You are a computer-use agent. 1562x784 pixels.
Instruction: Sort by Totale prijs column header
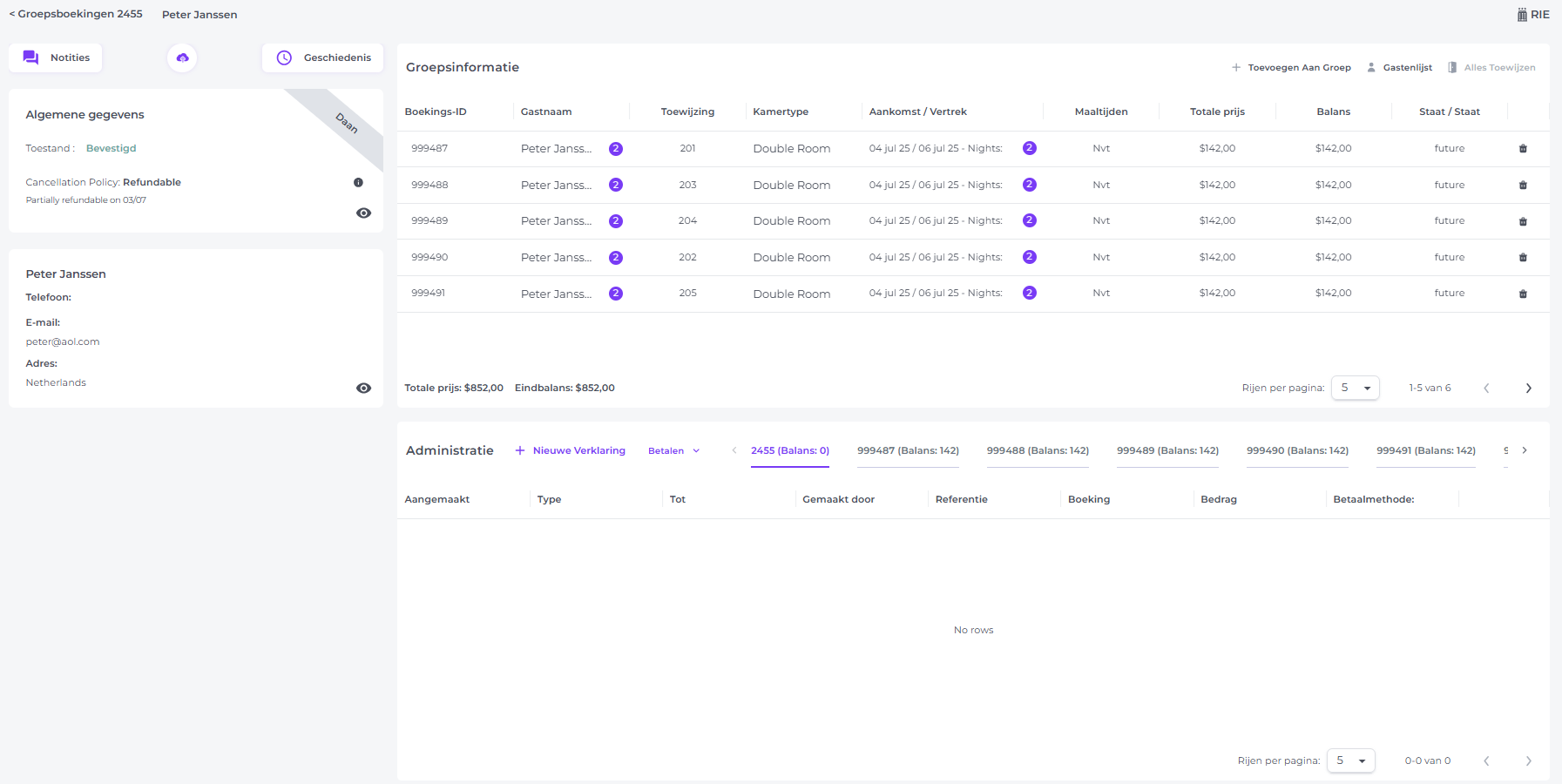1217,112
